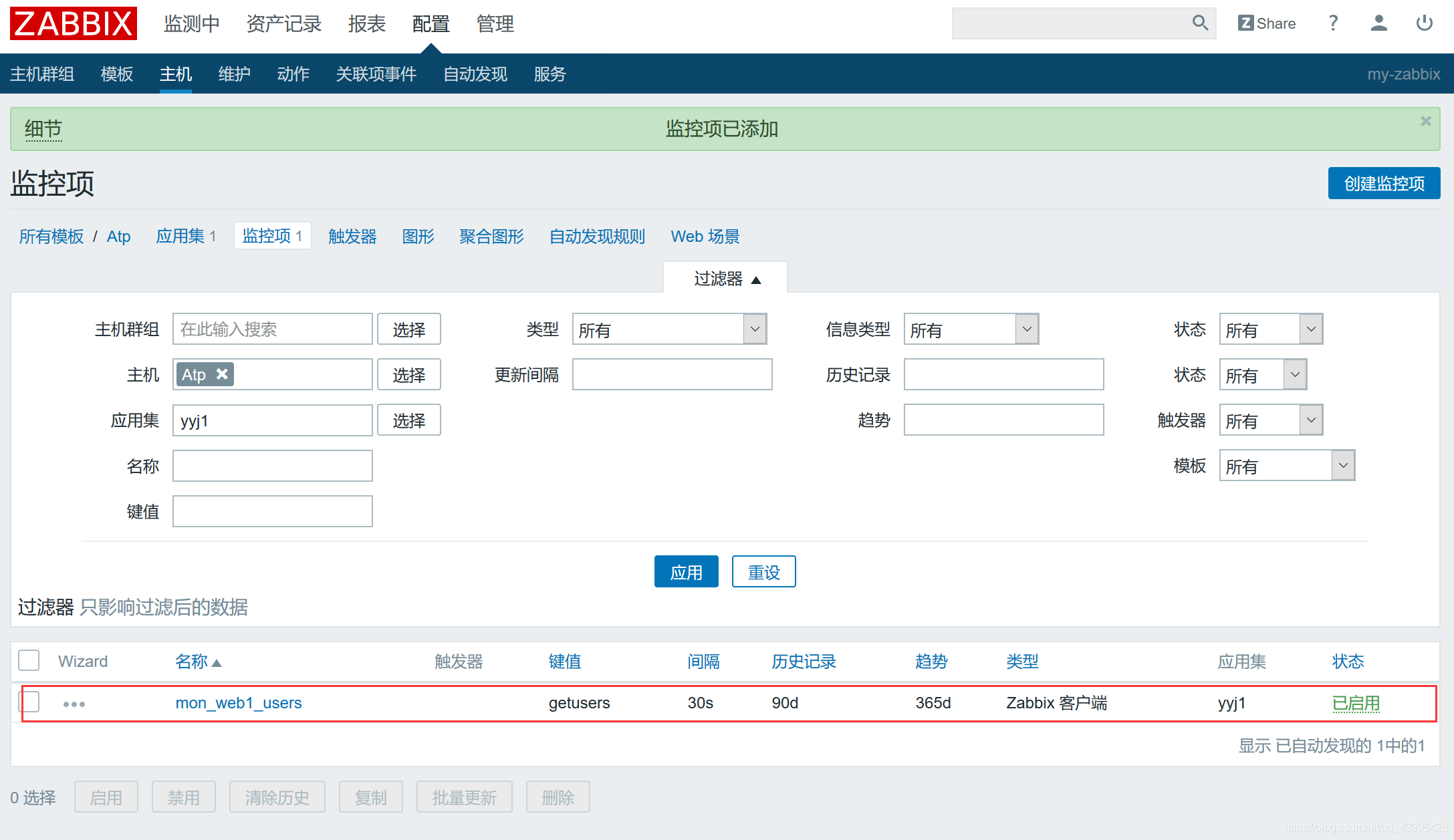Go to 关联项事件 submenu
Screen dimensions: 1454x840
click(x=376, y=74)
